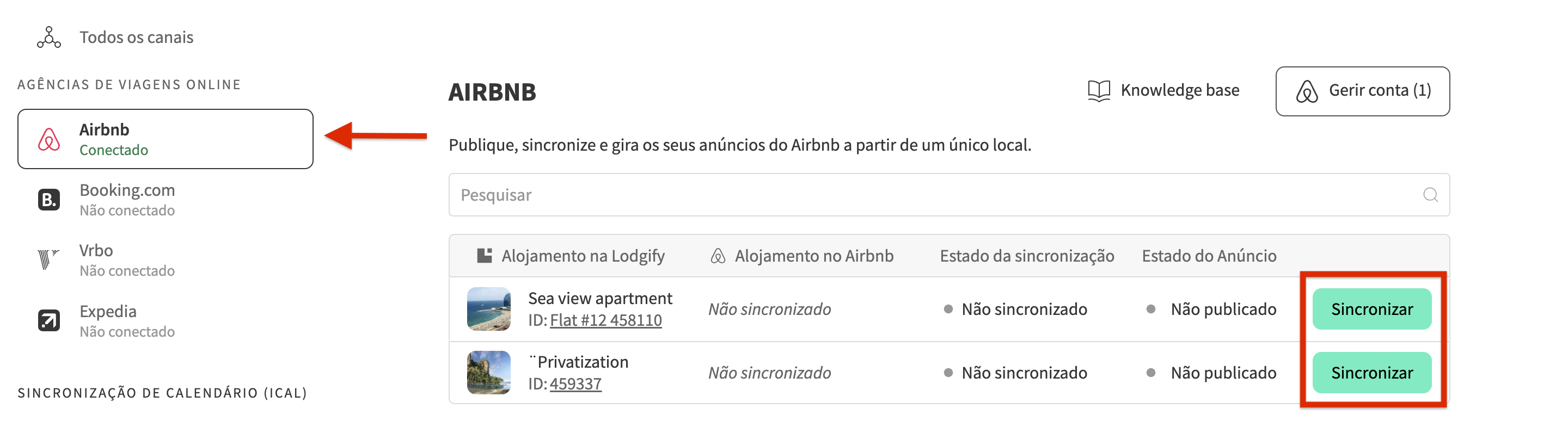This screenshot has width=1568, height=421.
Task: Open Gerir conta (1)
Action: (1363, 92)
